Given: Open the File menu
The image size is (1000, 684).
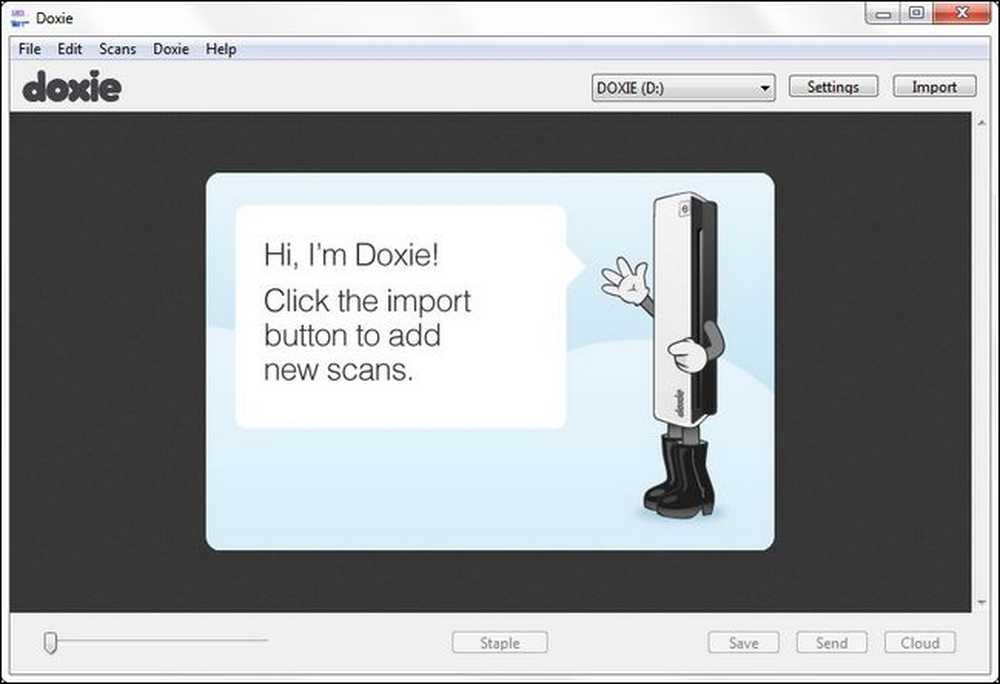Looking at the screenshot, I should coord(29,49).
